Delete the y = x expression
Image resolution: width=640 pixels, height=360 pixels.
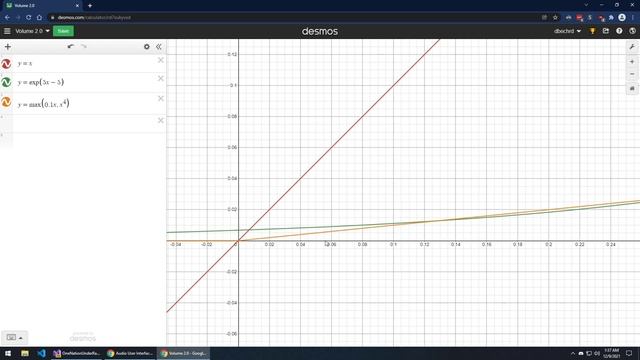[x=161, y=60]
